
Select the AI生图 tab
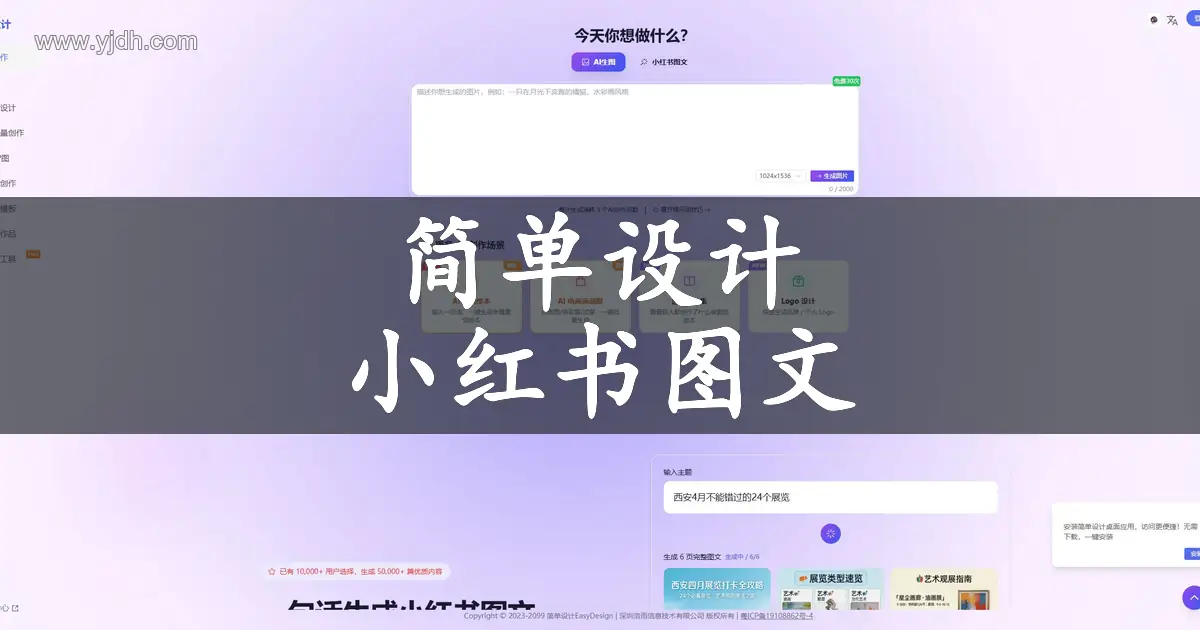click(598, 62)
